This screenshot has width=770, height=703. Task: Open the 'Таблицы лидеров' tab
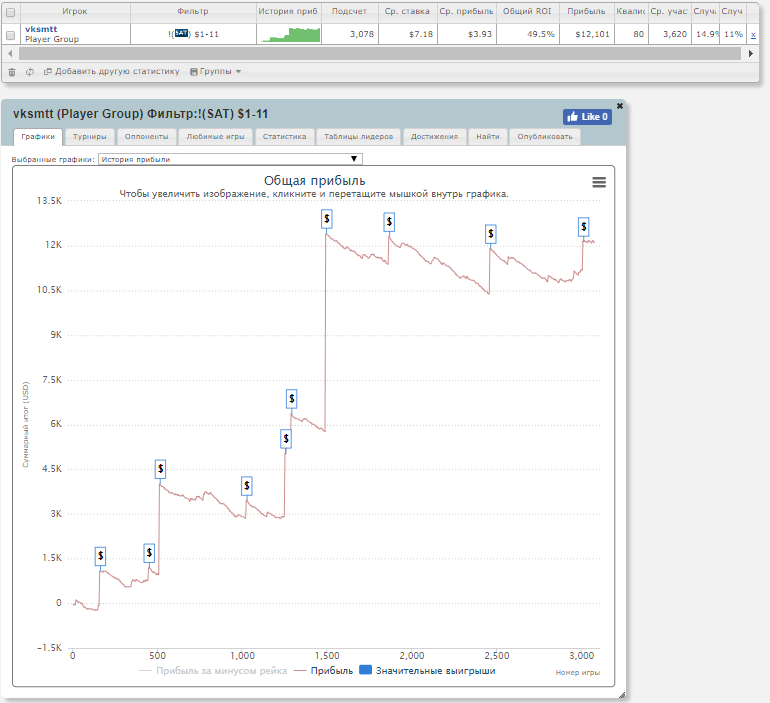click(360, 137)
